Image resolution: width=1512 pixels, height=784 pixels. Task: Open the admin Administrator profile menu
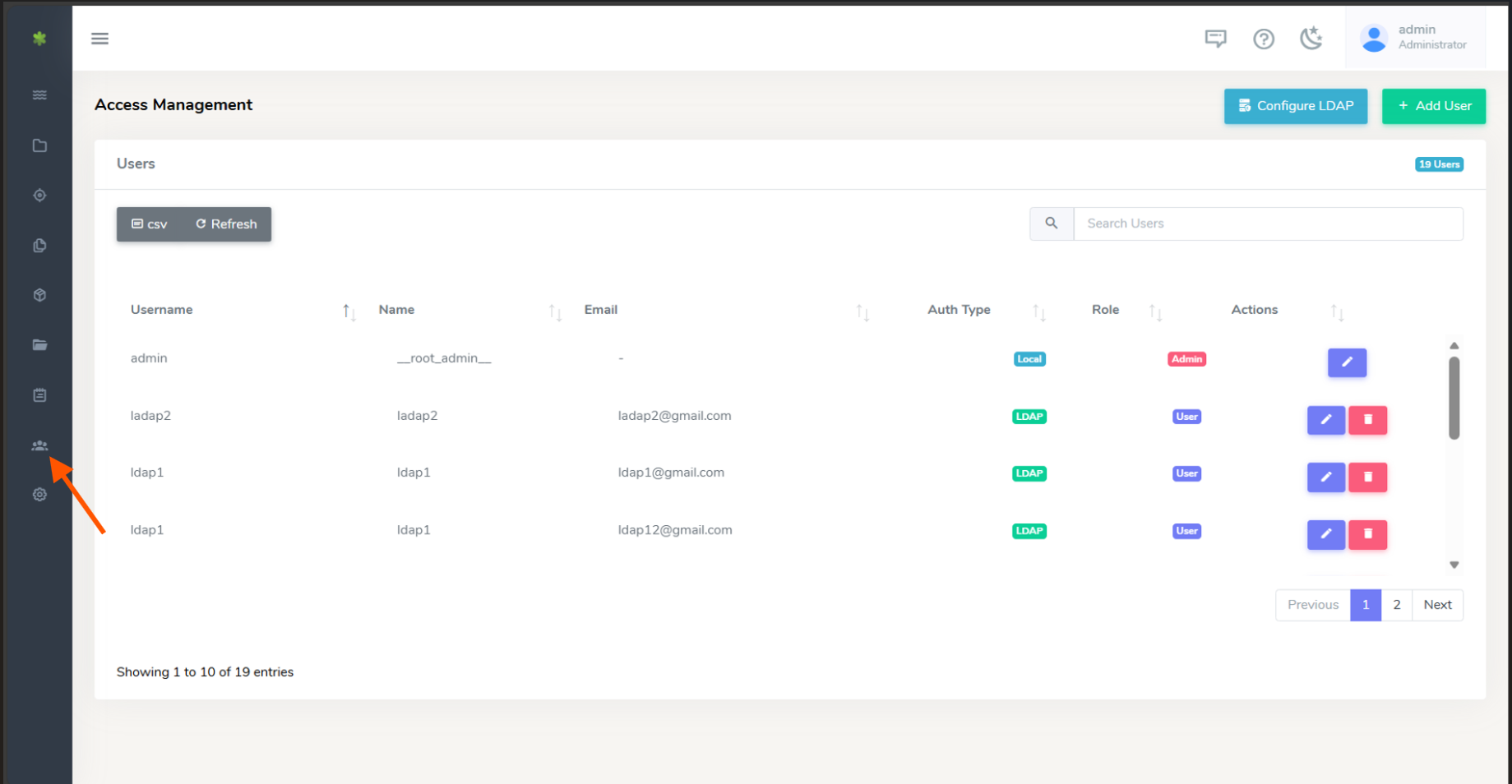pyautogui.click(x=1415, y=38)
